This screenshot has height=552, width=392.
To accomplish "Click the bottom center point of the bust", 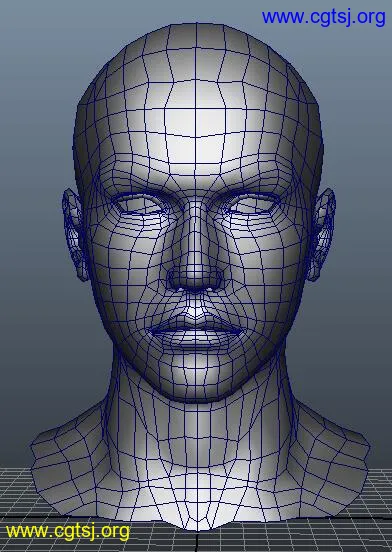I will pos(196,527).
